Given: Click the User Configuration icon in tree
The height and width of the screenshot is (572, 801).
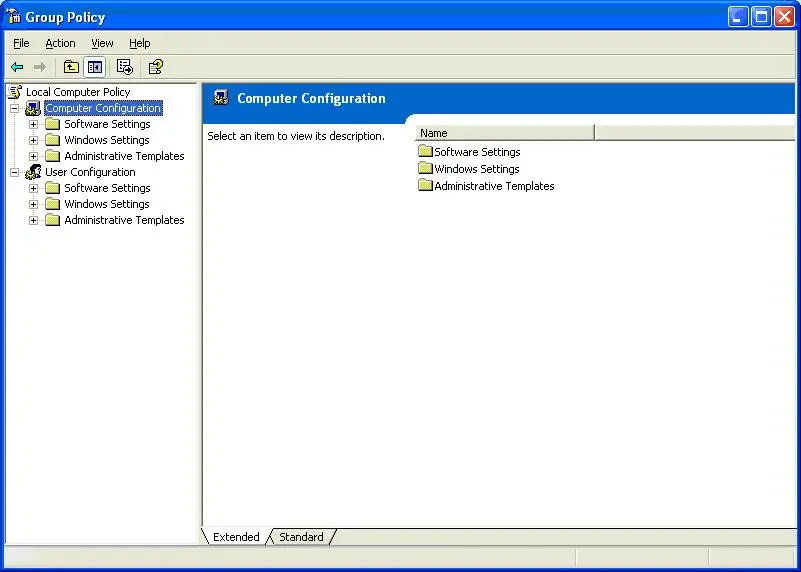Looking at the screenshot, I should click(33, 172).
